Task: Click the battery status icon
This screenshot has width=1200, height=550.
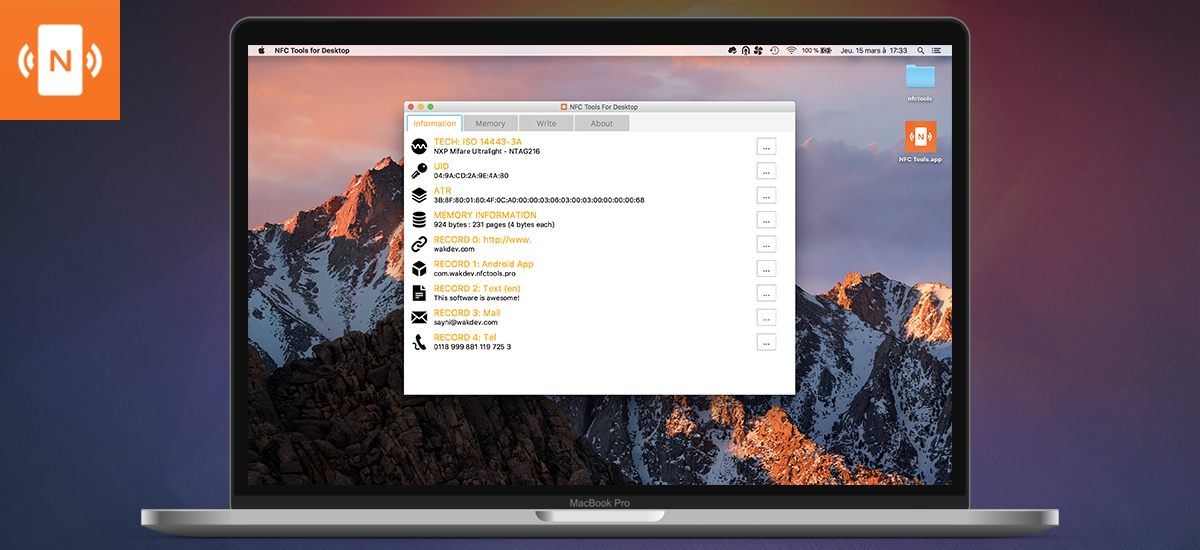Action: (826, 50)
